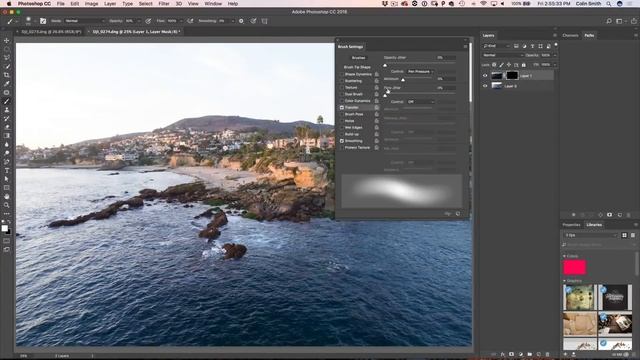
Task: Hide Layer 1 with its eye icon
Action: 485,76
